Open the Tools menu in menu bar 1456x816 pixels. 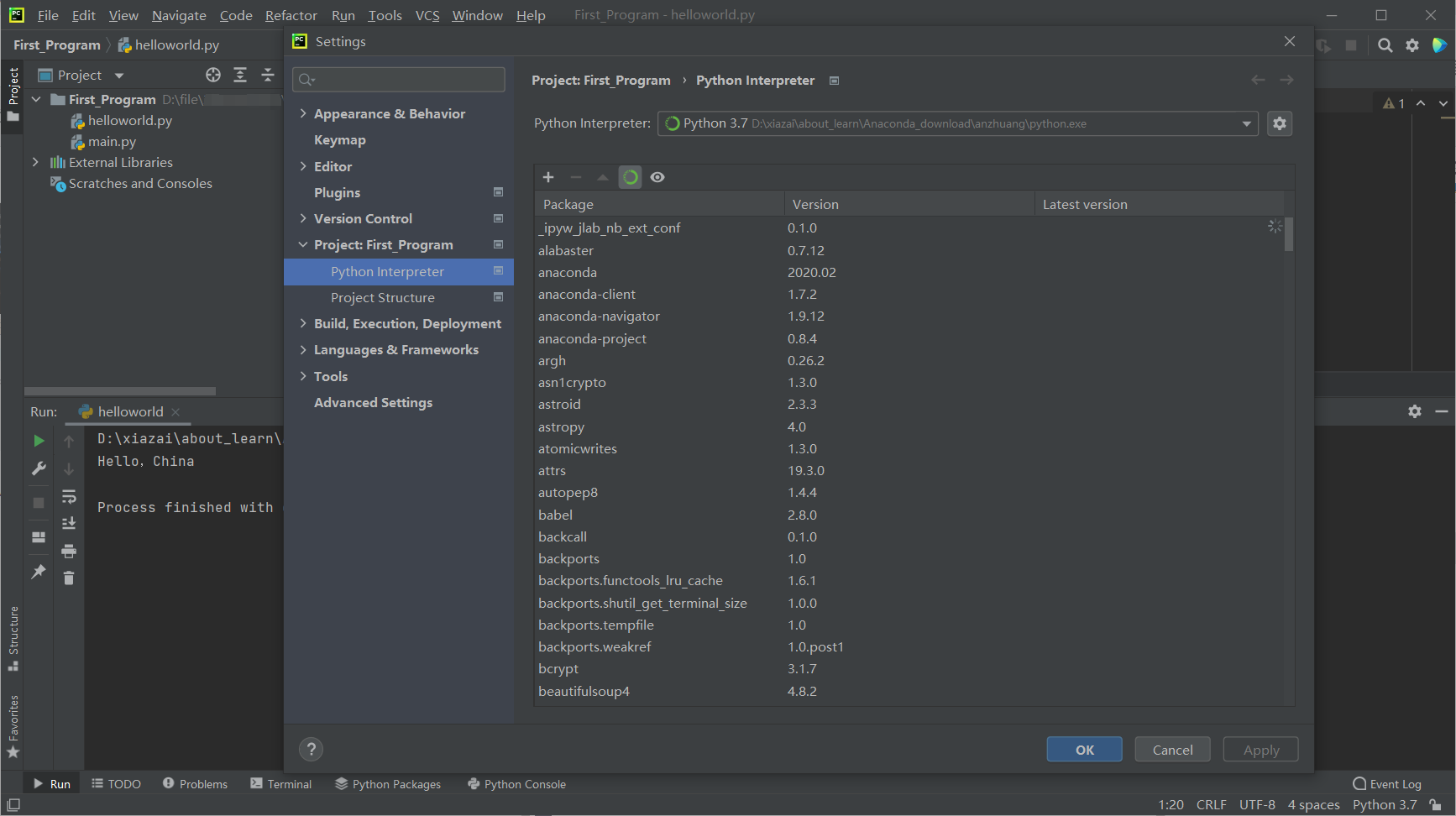tap(385, 15)
